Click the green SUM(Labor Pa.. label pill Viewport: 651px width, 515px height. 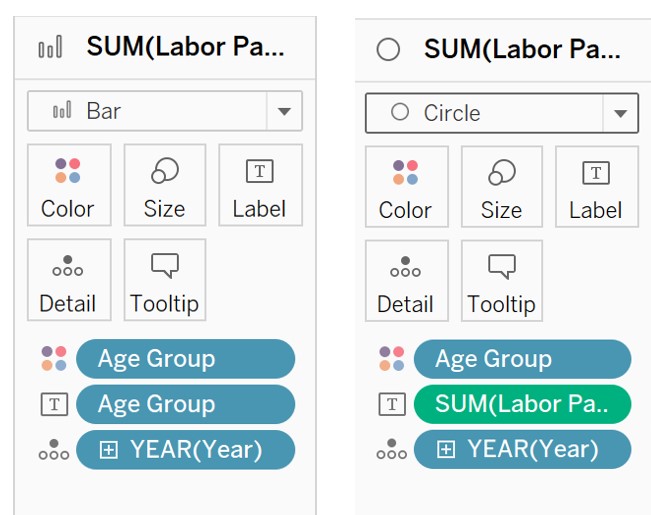(x=522, y=404)
